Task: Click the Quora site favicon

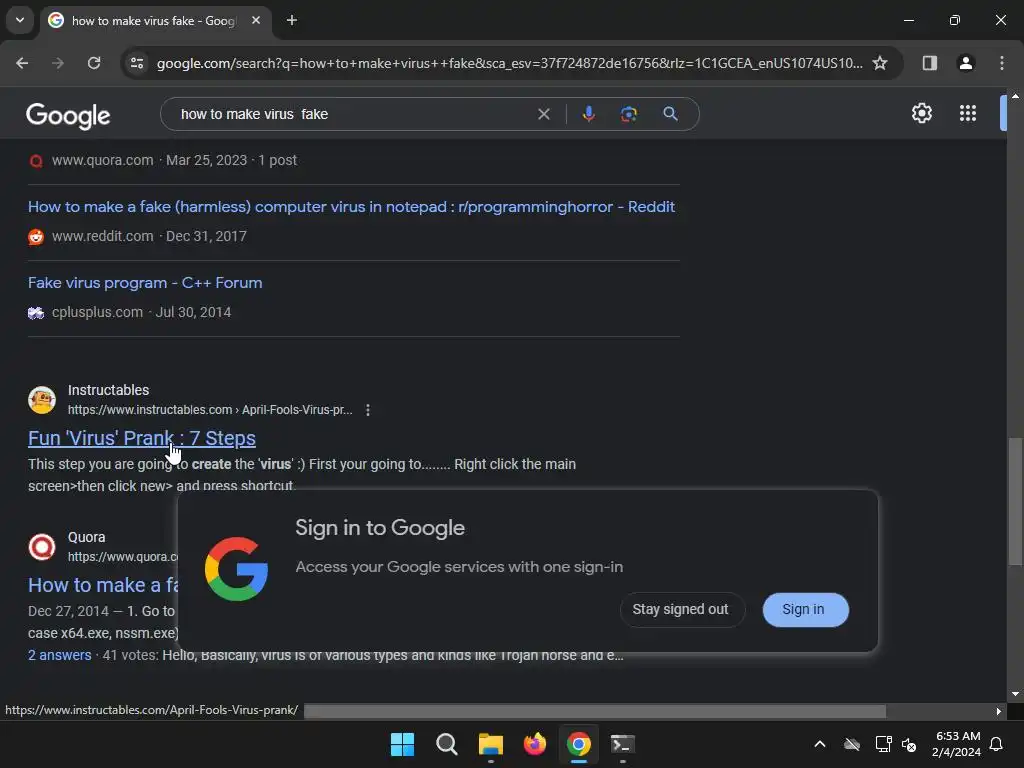Action: tap(42, 547)
